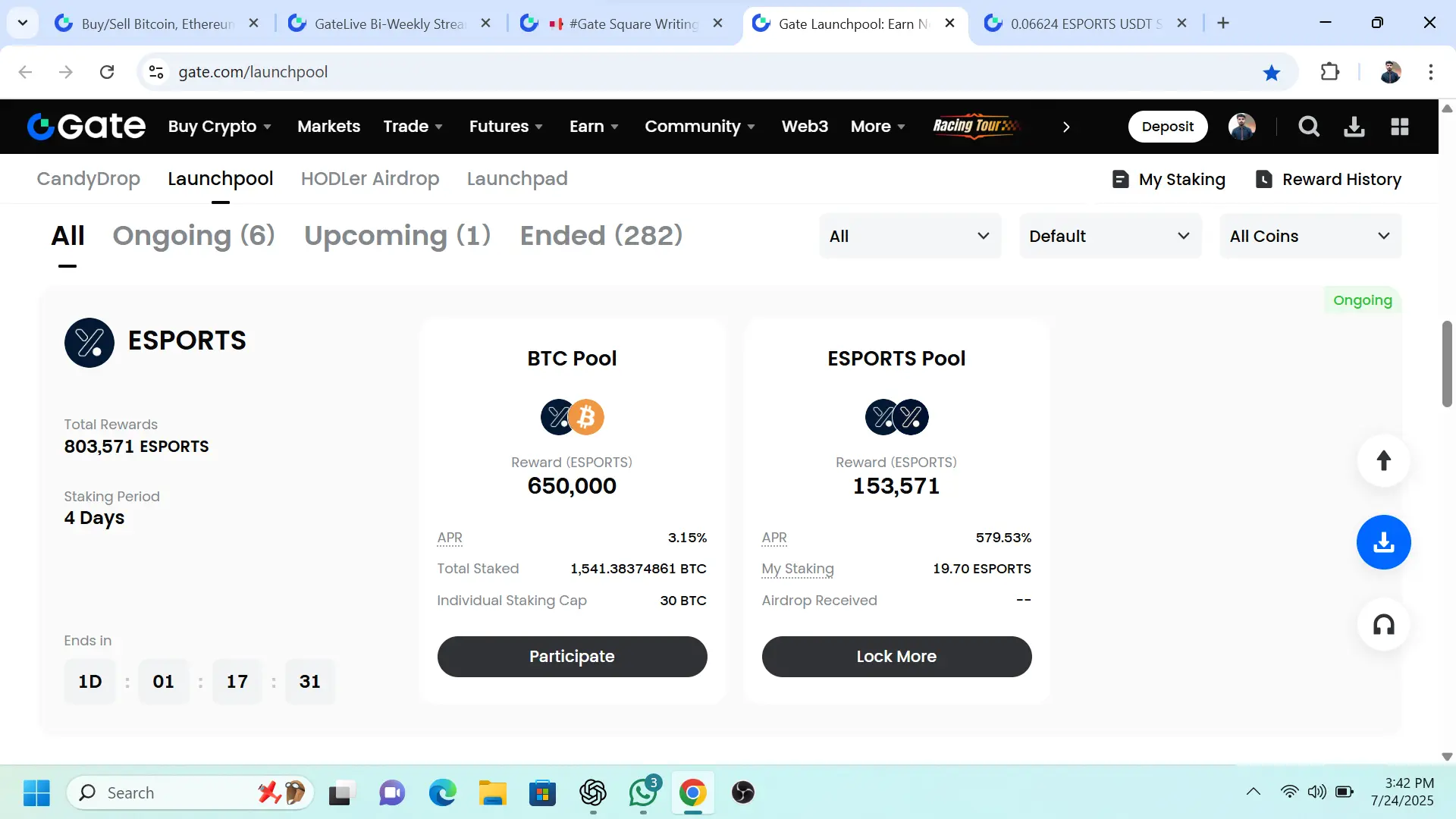Viewport: 1456px width, 819px height.
Task: Switch to the HODLer Airdrop tab
Action: click(370, 179)
